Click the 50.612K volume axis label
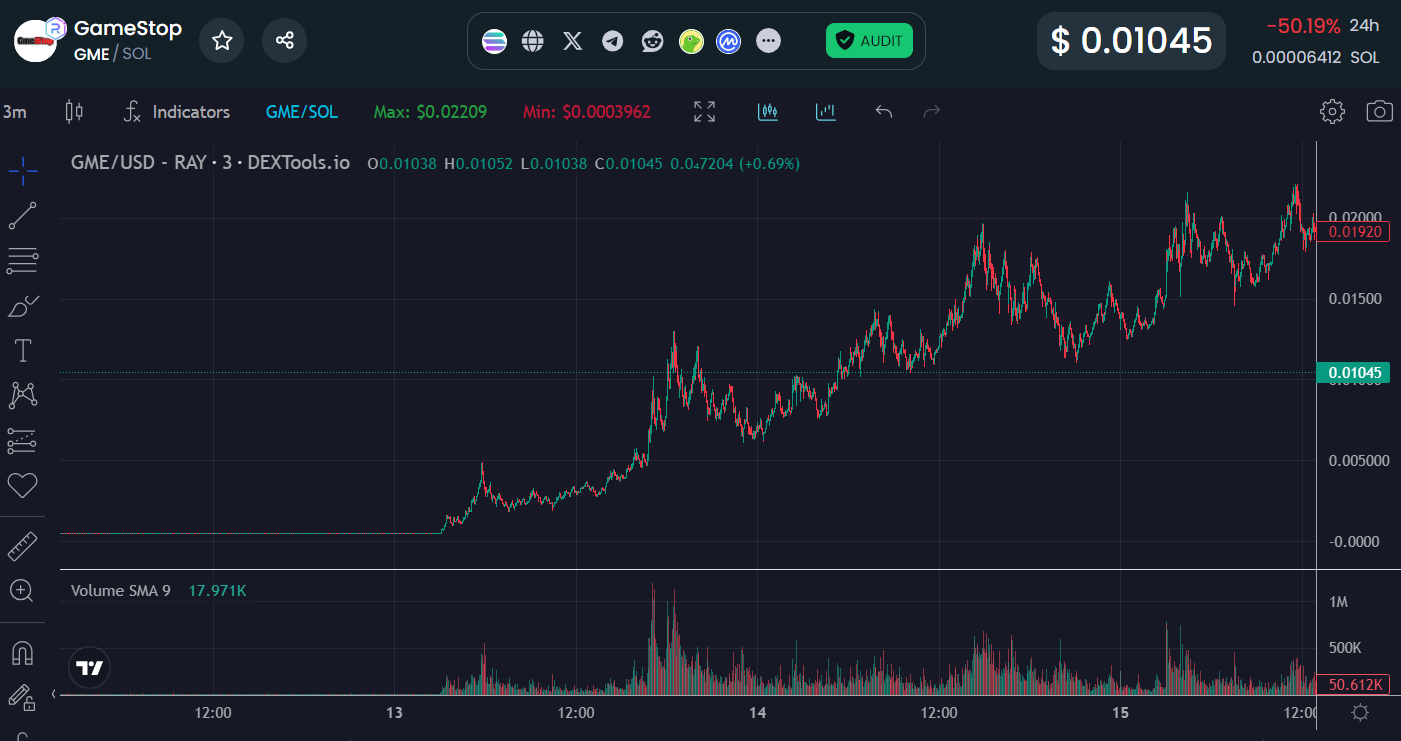 (x=1354, y=685)
